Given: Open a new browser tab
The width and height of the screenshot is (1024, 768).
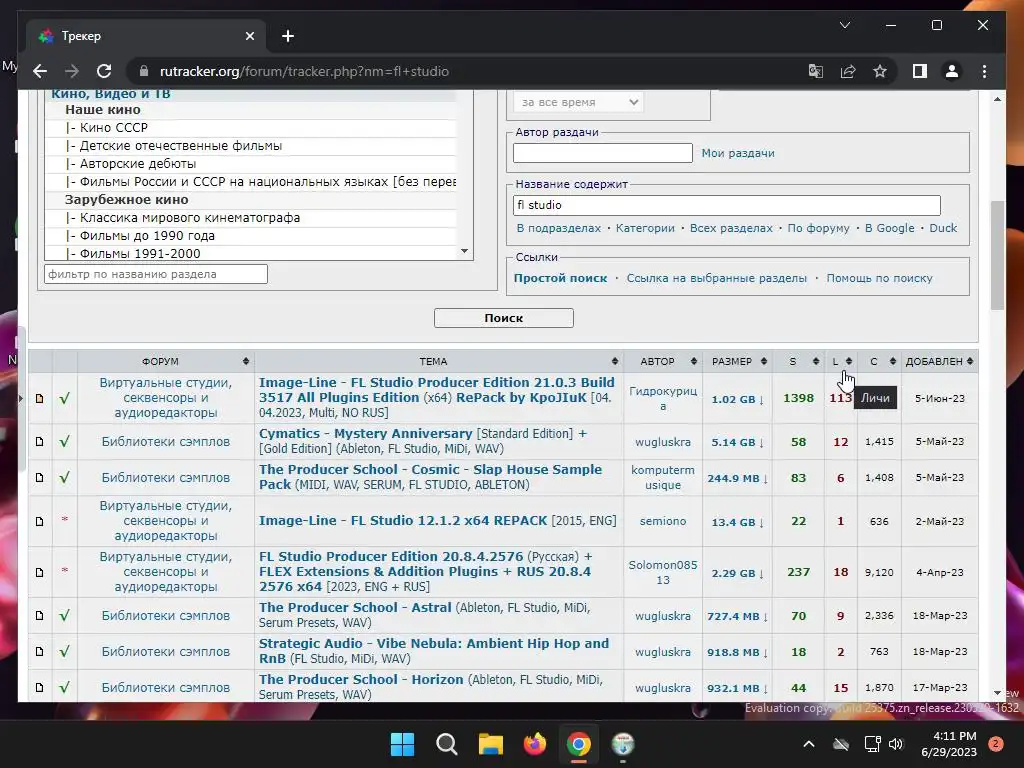Looking at the screenshot, I should [x=288, y=36].
